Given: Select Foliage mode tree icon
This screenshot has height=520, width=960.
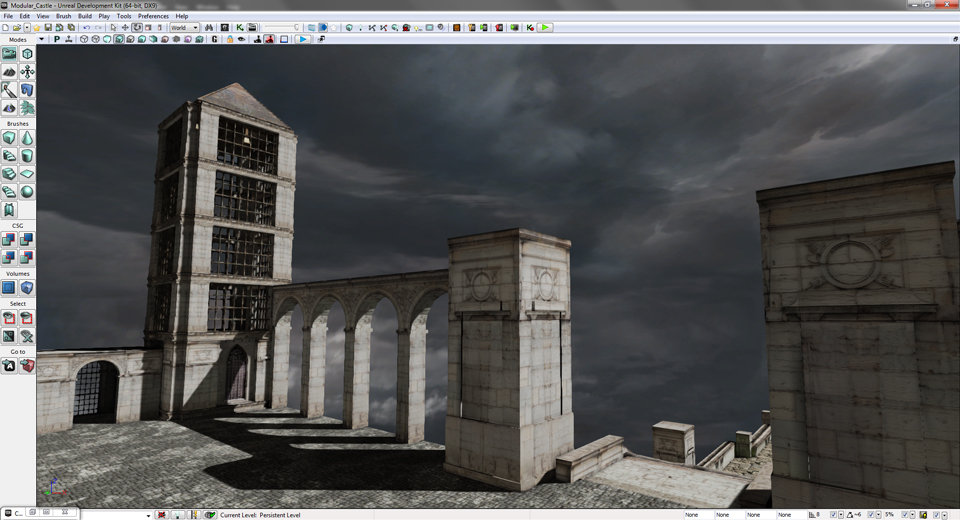Looking at the screenshot, I should (27, 108).
